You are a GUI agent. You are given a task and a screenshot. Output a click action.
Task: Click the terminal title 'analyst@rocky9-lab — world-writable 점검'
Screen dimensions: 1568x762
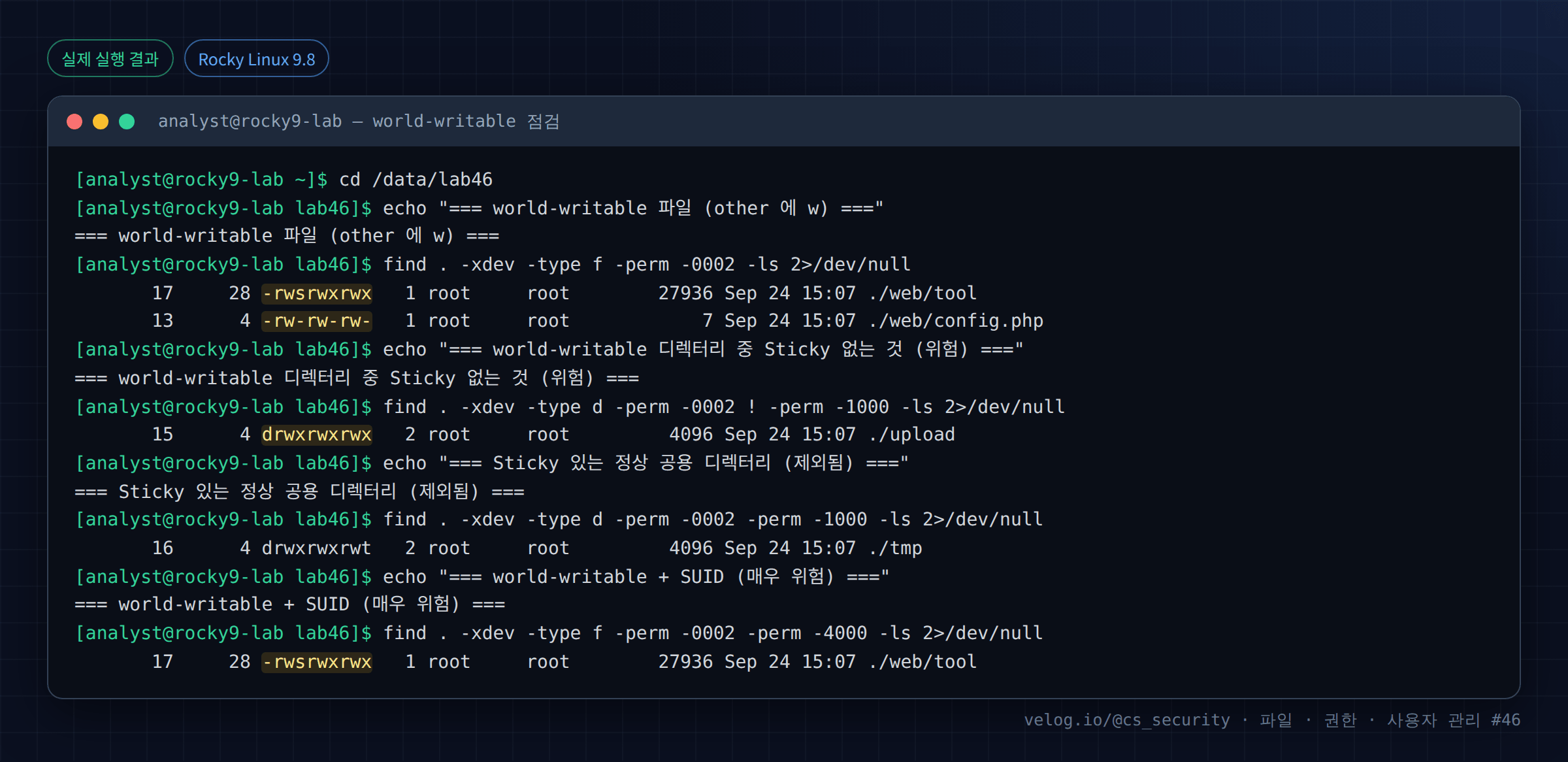pyautogui.click(x=359, y=122)
